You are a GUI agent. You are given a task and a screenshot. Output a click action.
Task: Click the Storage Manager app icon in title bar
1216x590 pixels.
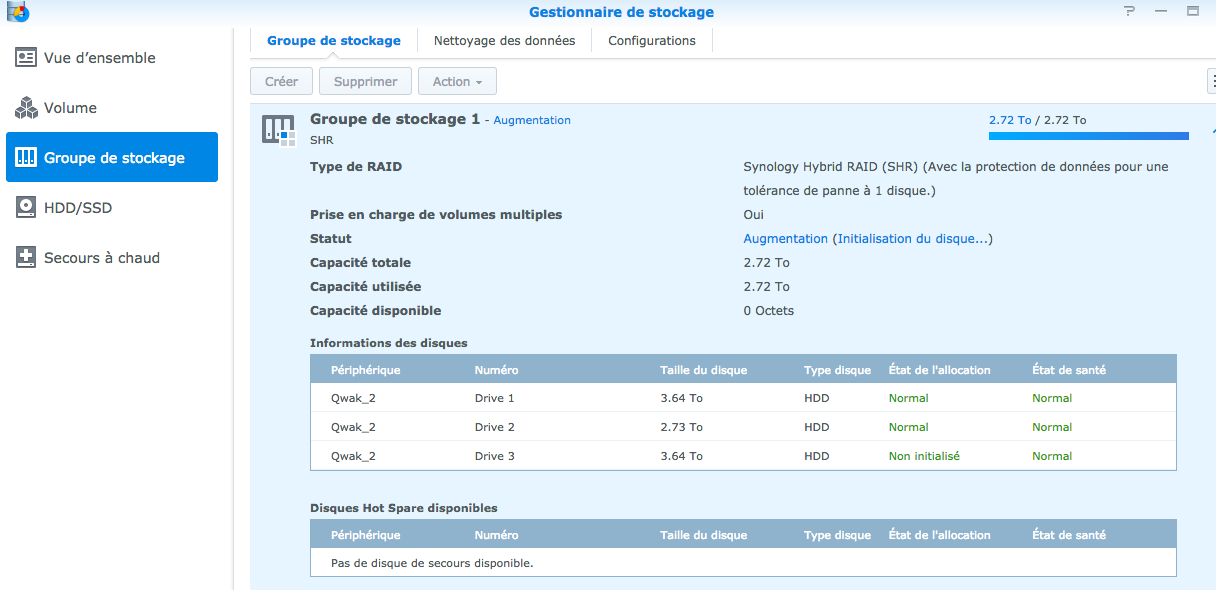click(x=17, y=12)
